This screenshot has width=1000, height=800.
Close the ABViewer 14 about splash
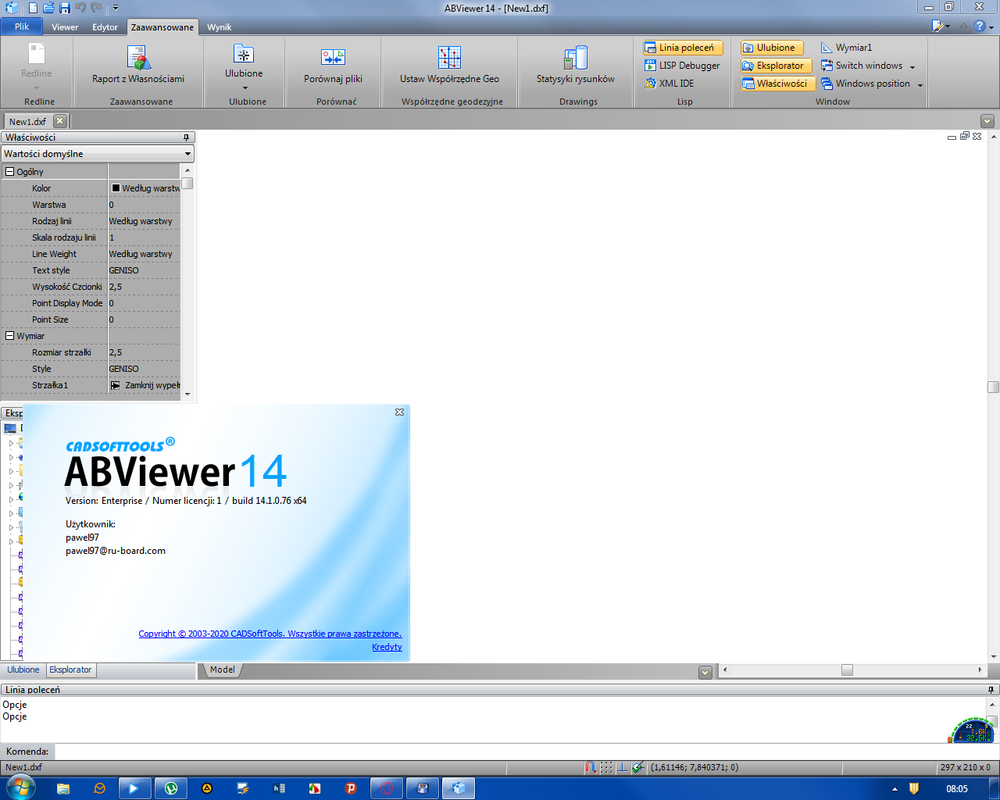tap(399, 412)
